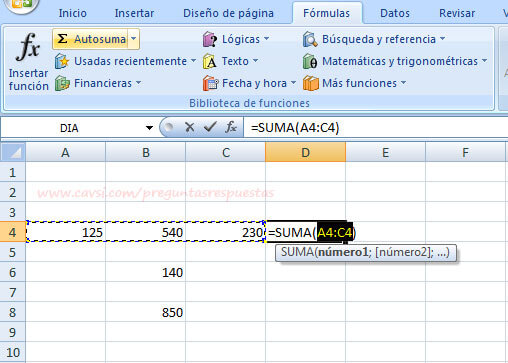The image size is (508, 363).
Task: Select row 4 header
Action: (x=13, y=232)
